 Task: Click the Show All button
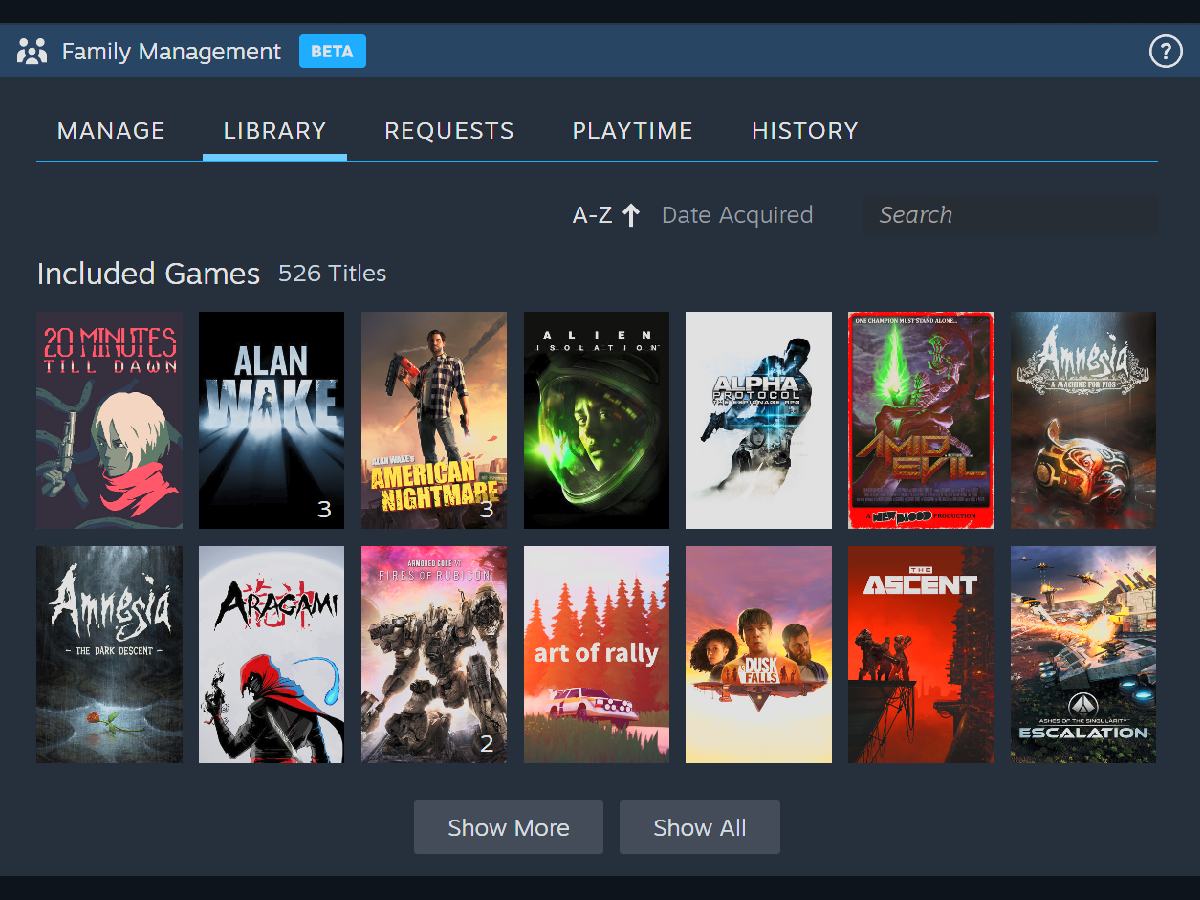[x=699, y=827]
